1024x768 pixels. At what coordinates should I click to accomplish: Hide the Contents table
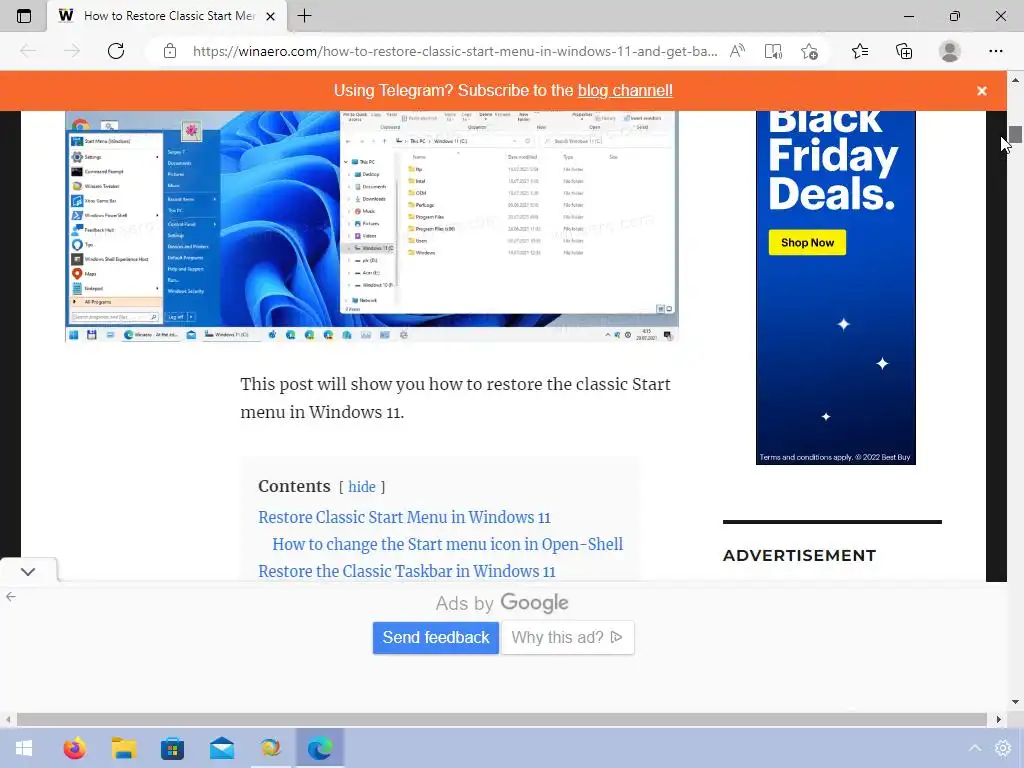click(x=362, y=487)
